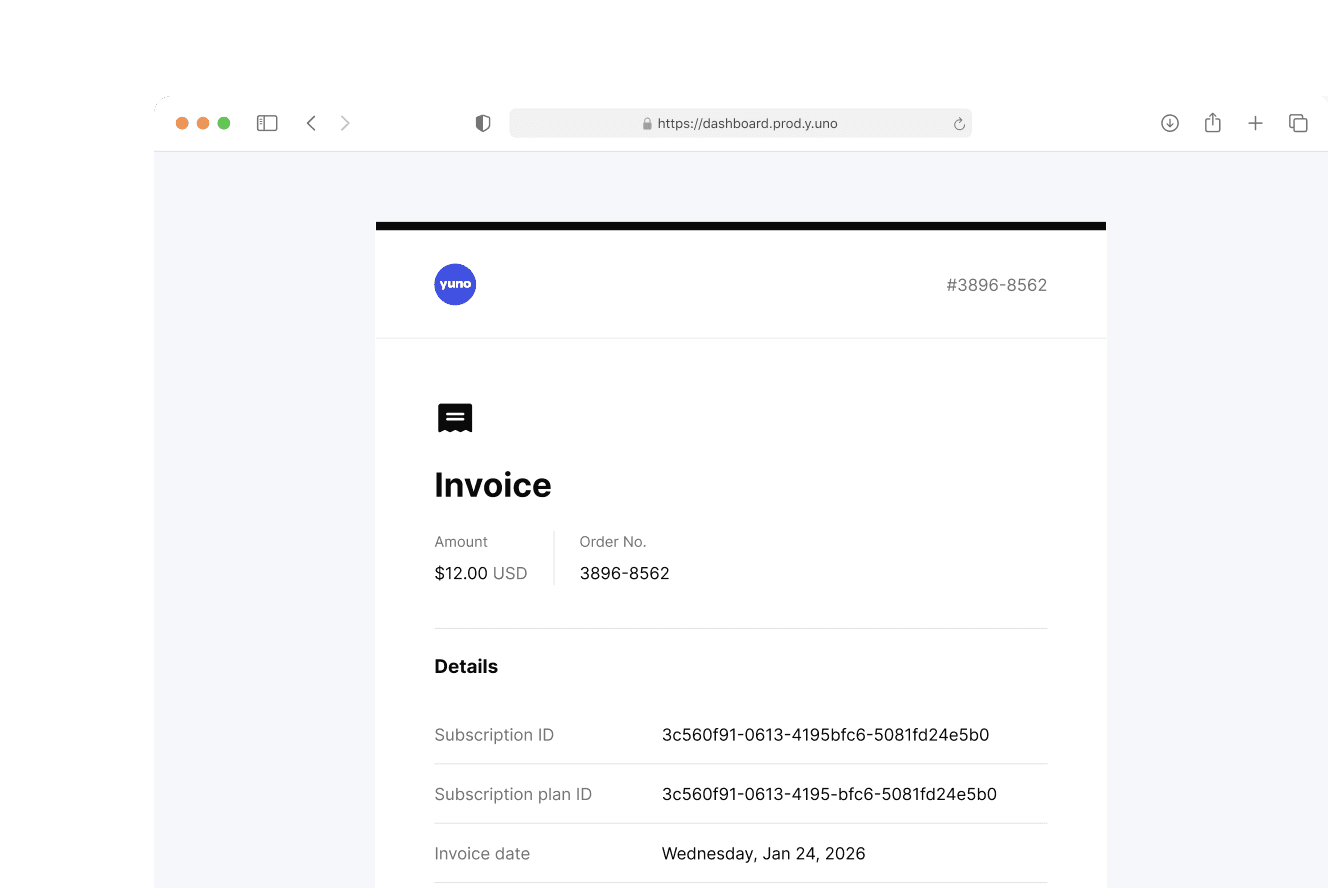This screenshot has height=888, width=1328.
Task: Click the Amount label
Action: point(461,542)
